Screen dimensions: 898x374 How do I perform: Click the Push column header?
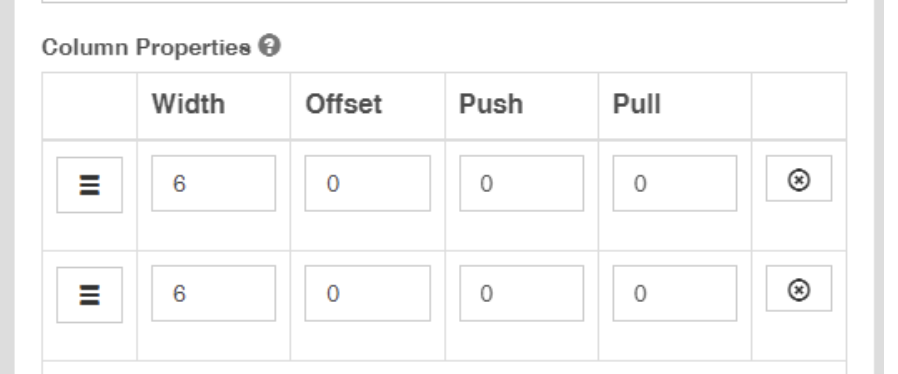point(491,104)
